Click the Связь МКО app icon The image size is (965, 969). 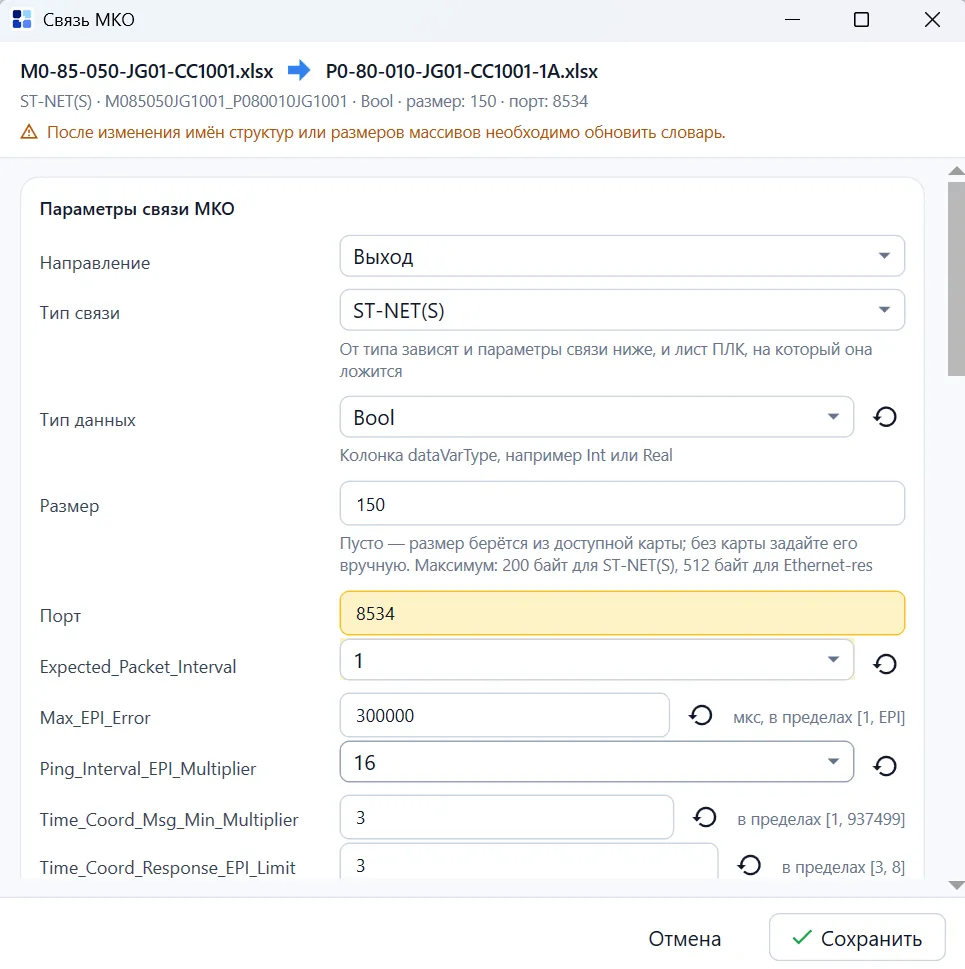pyautogui.click(x=22, y=20)
